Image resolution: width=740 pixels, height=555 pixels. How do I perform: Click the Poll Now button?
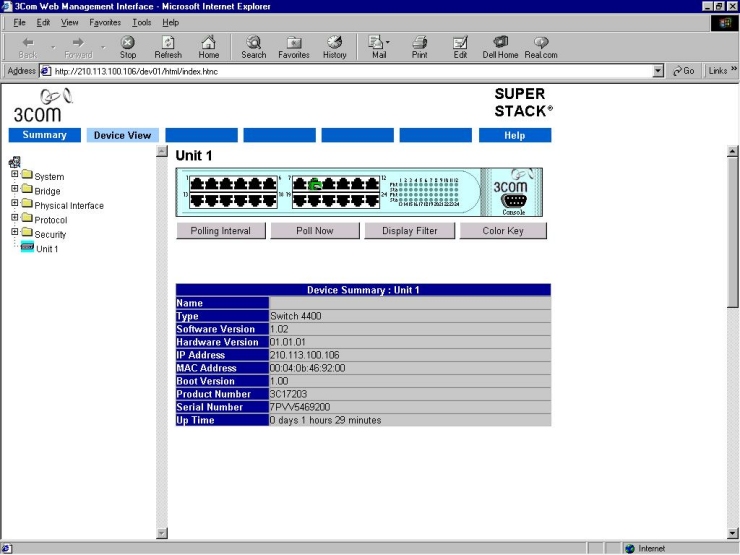point(314,231)
